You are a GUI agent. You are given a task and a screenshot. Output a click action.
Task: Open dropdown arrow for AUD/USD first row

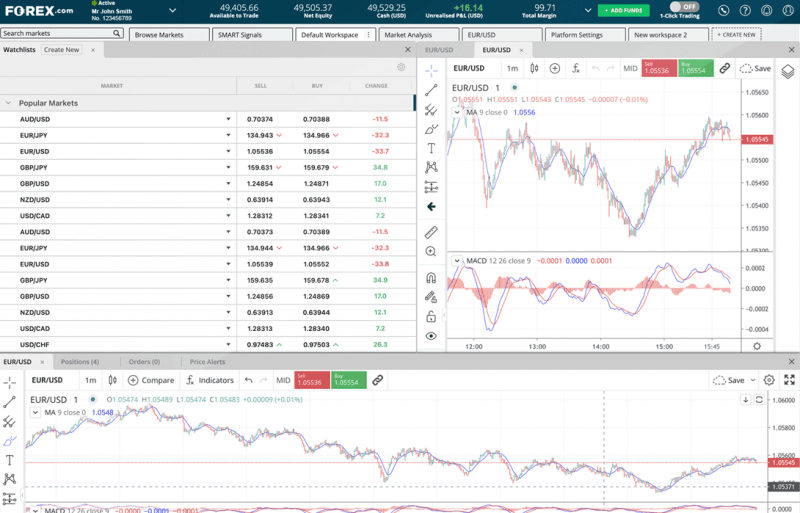pyautogui.click(x=228, y=119)
